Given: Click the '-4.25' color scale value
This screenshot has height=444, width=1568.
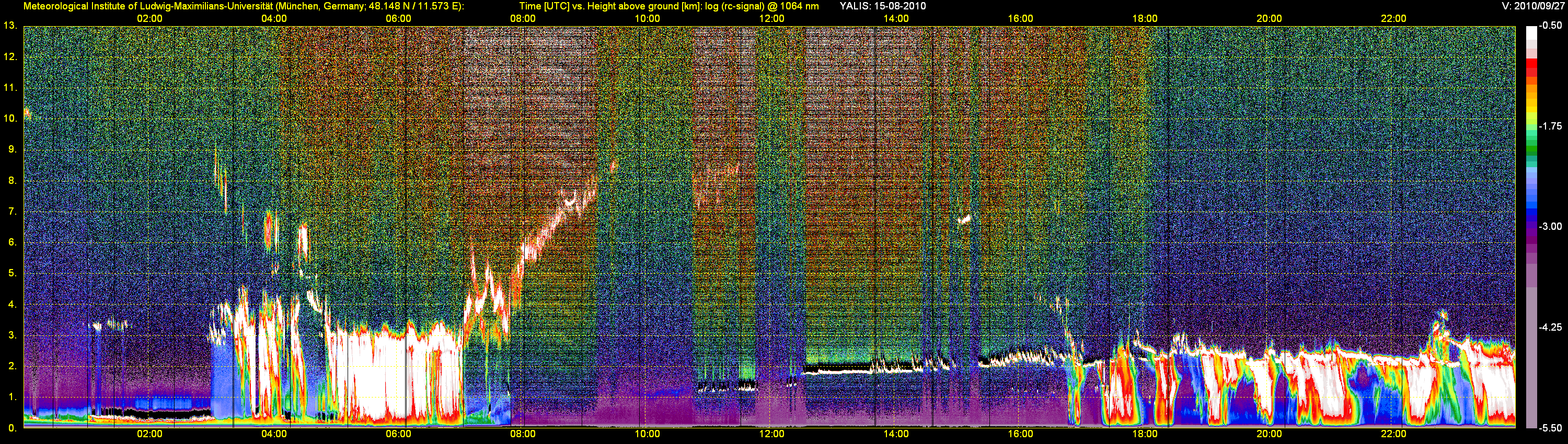Looking at the screenshot, I should click(x=1551, y=327).
